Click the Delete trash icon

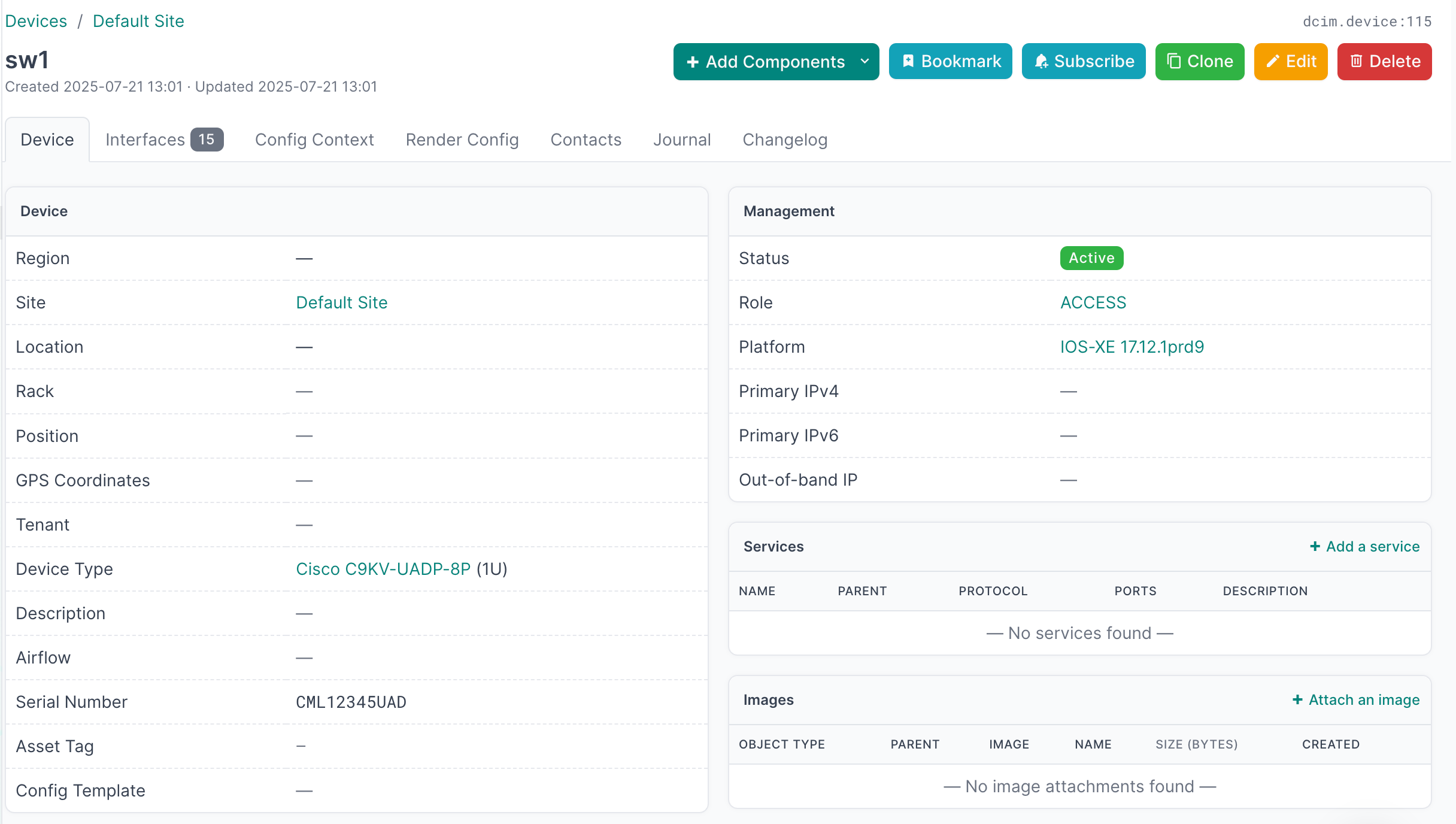pyautogui.click(x=1356, y=61)
